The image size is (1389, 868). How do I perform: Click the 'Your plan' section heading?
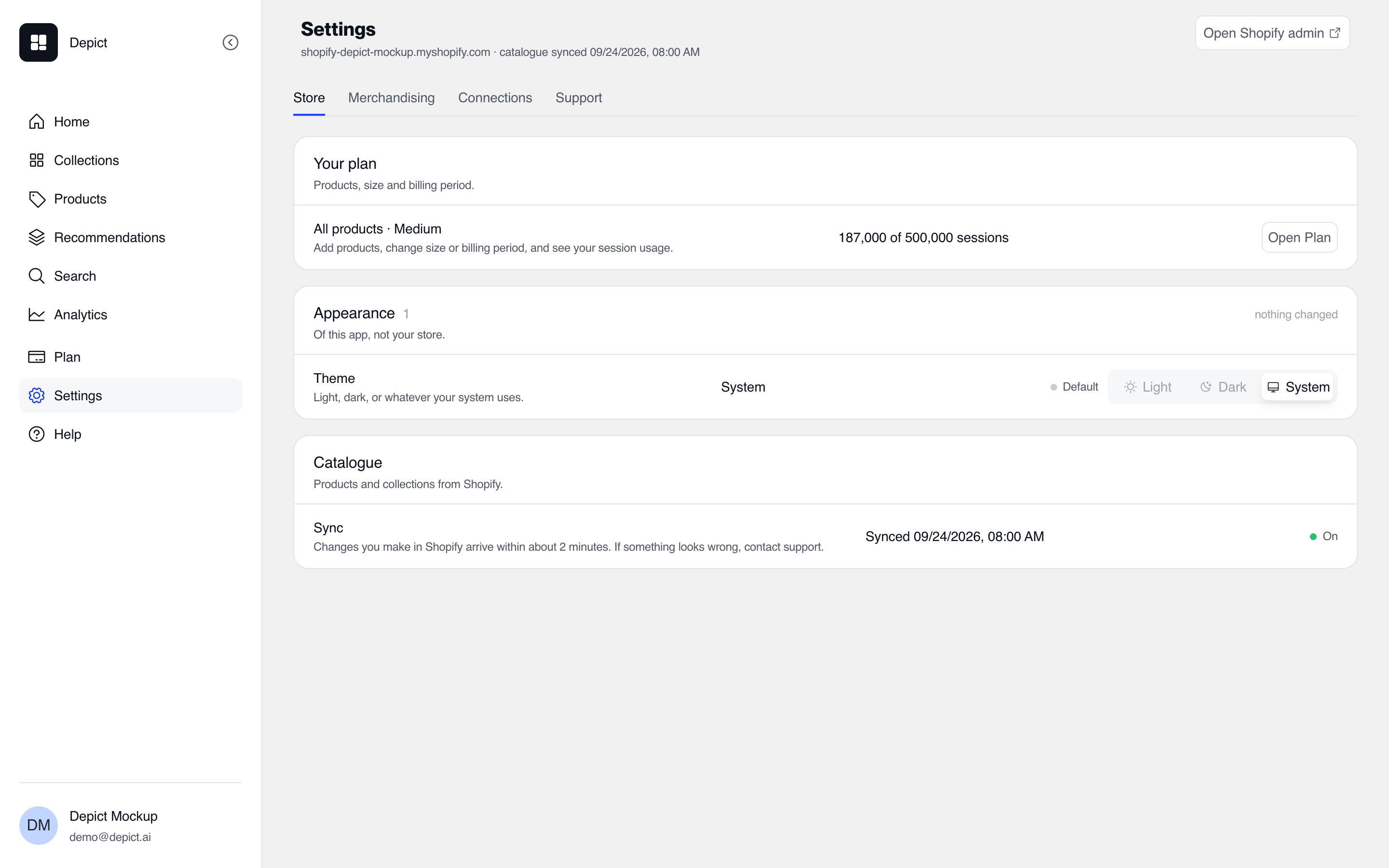click(345, 163)
